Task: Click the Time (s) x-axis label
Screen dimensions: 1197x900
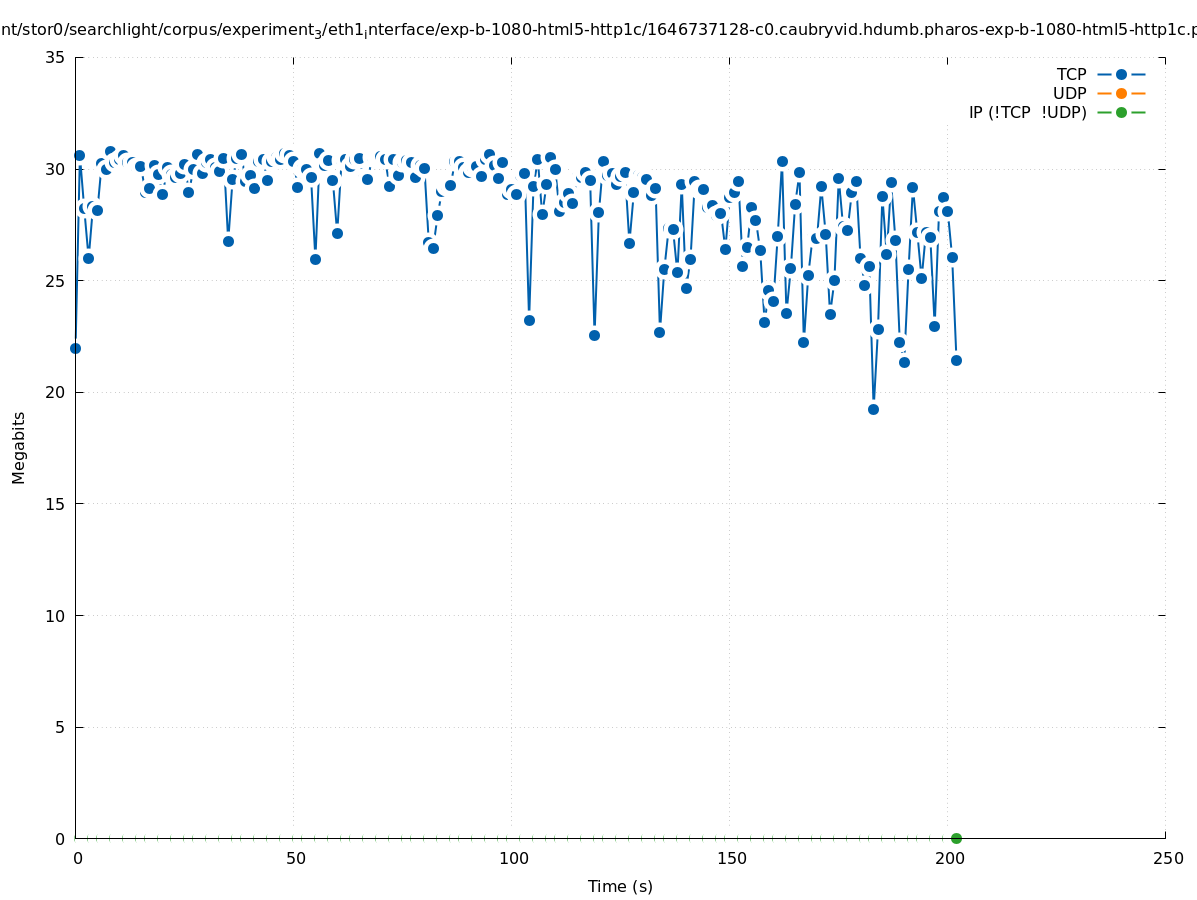Action: click(x=620, y=886)
